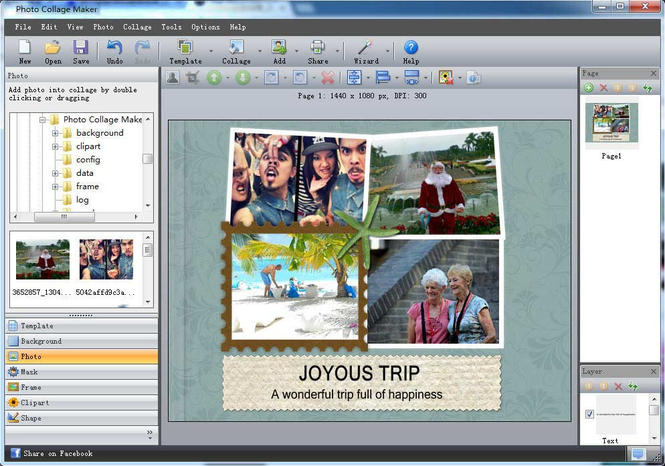The image size is (665, 466).
Task: Open the File menu
Action: coord(23,27)
